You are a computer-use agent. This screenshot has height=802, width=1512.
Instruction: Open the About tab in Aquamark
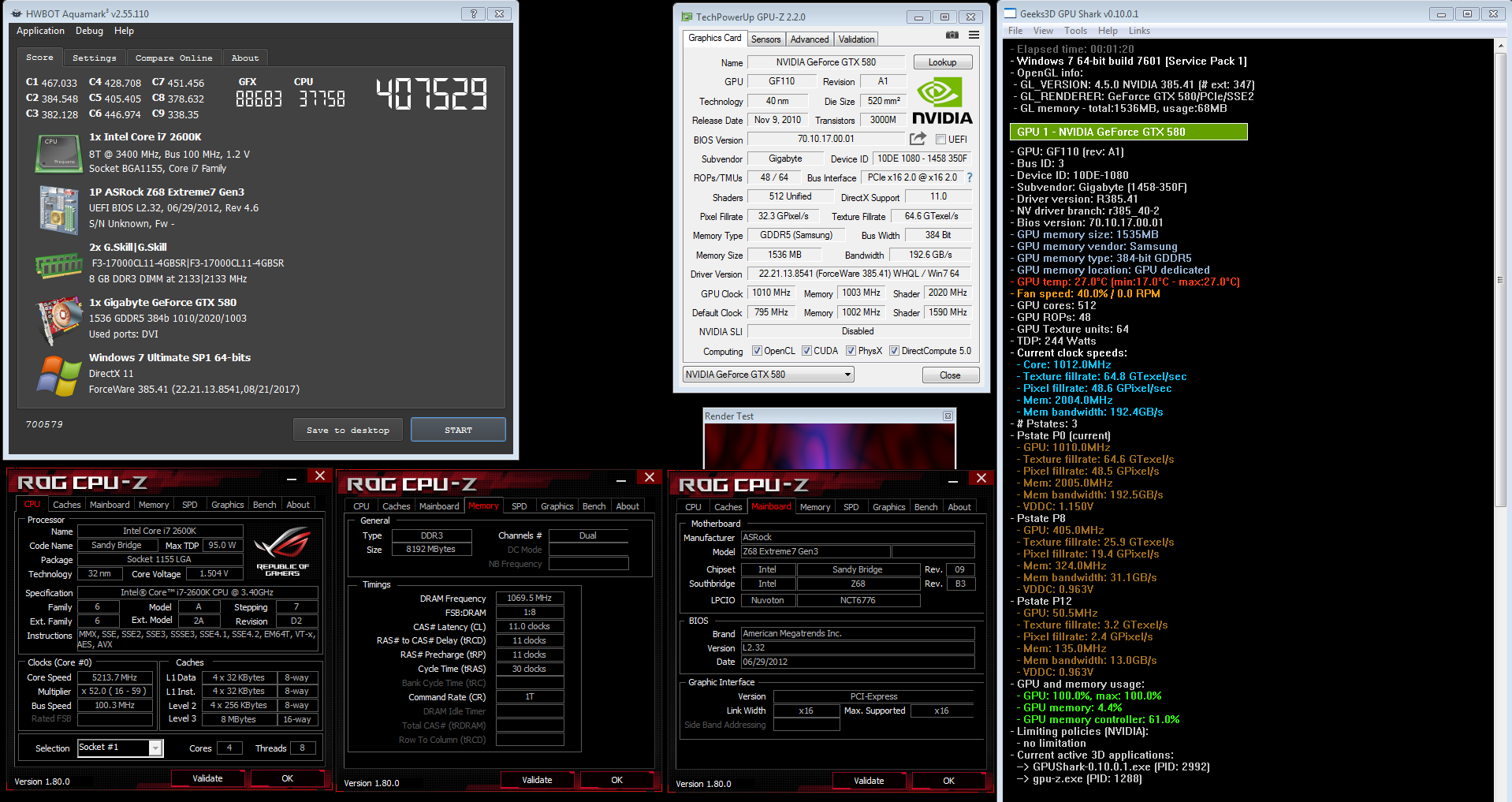pyautogui.click(x=245, y=58)
